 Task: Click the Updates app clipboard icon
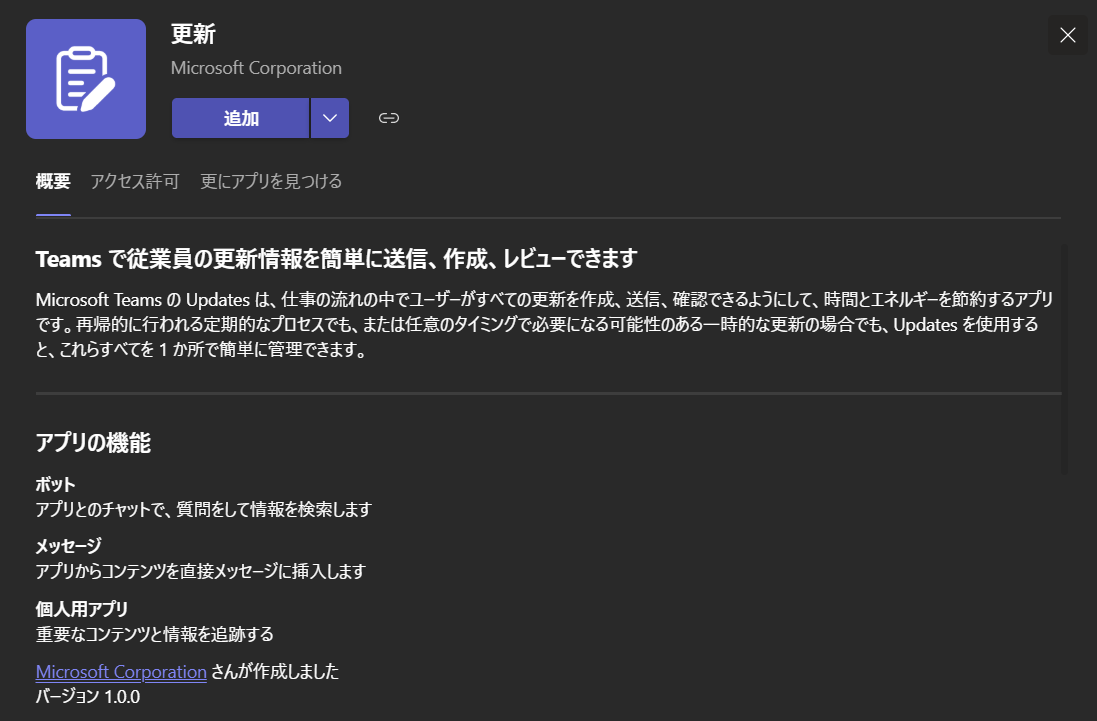click(86, 79)
